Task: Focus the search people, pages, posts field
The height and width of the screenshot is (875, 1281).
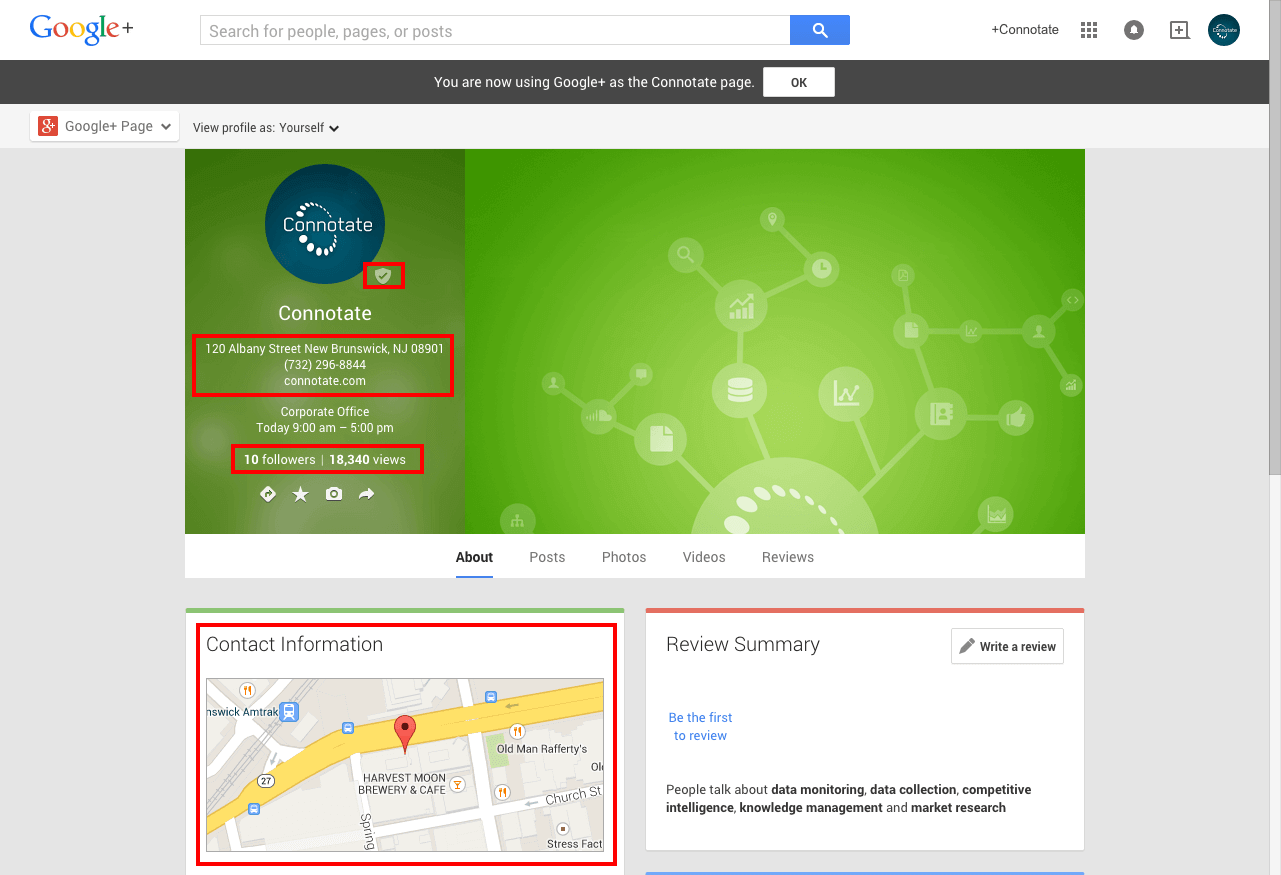Action: [x=495, y=31]
